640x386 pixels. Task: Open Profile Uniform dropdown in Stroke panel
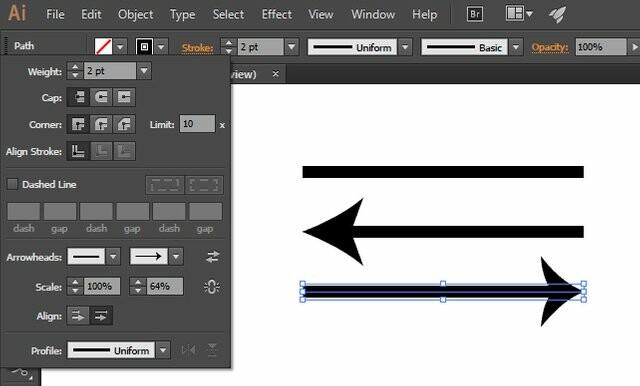163,350
